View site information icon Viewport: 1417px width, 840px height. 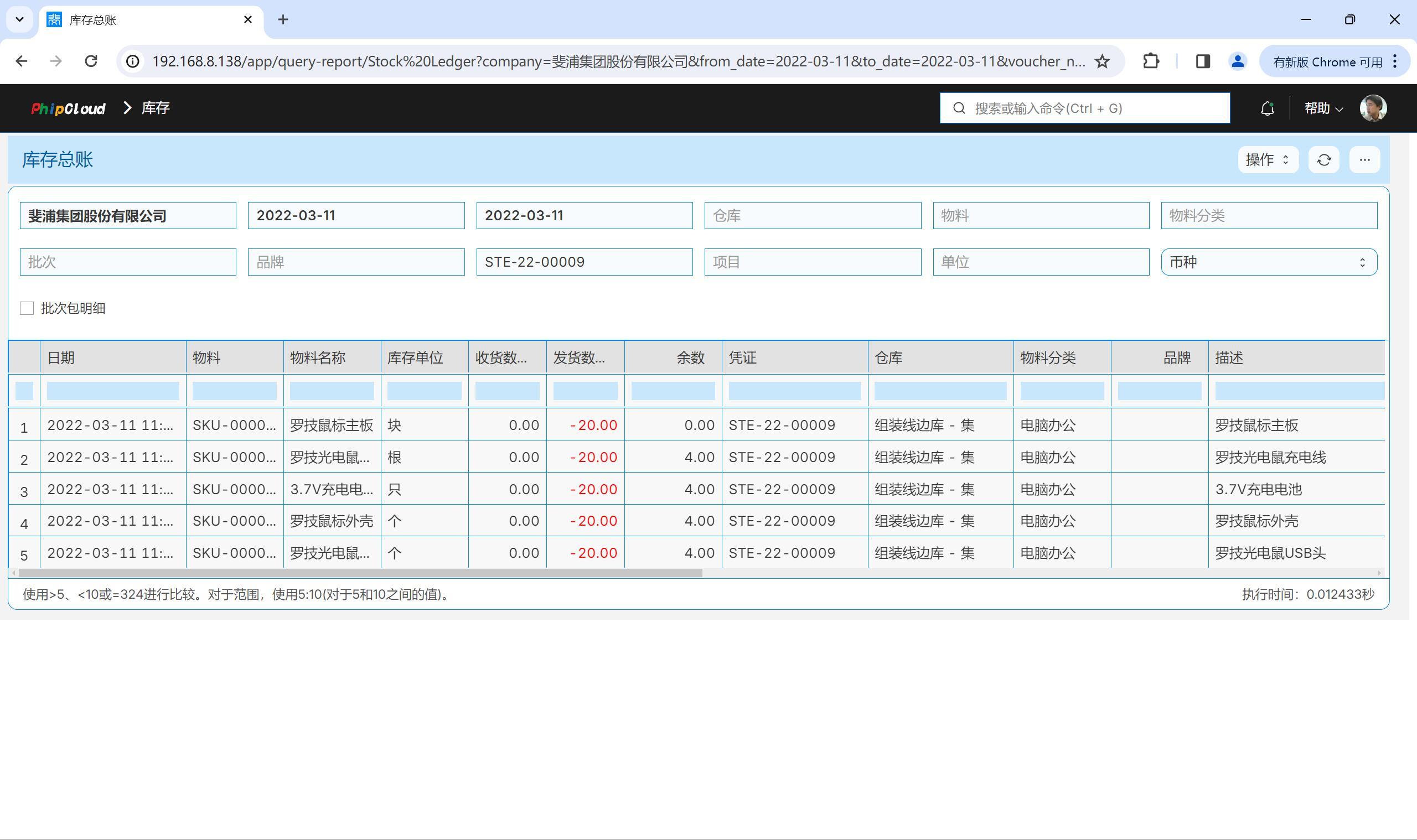pyautogui.click(x=132, y=61)
